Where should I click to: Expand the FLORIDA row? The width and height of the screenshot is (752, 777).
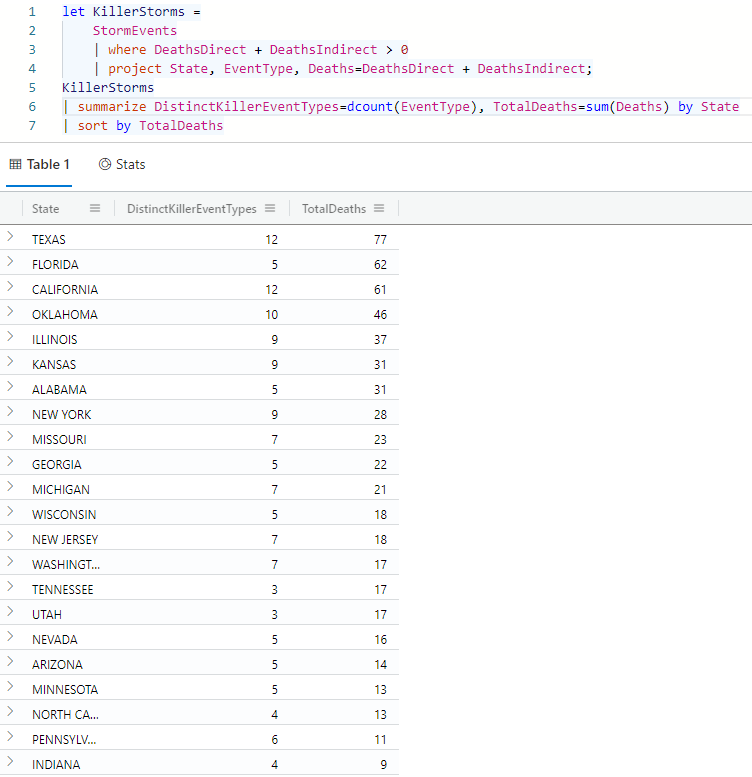point(10,262)
